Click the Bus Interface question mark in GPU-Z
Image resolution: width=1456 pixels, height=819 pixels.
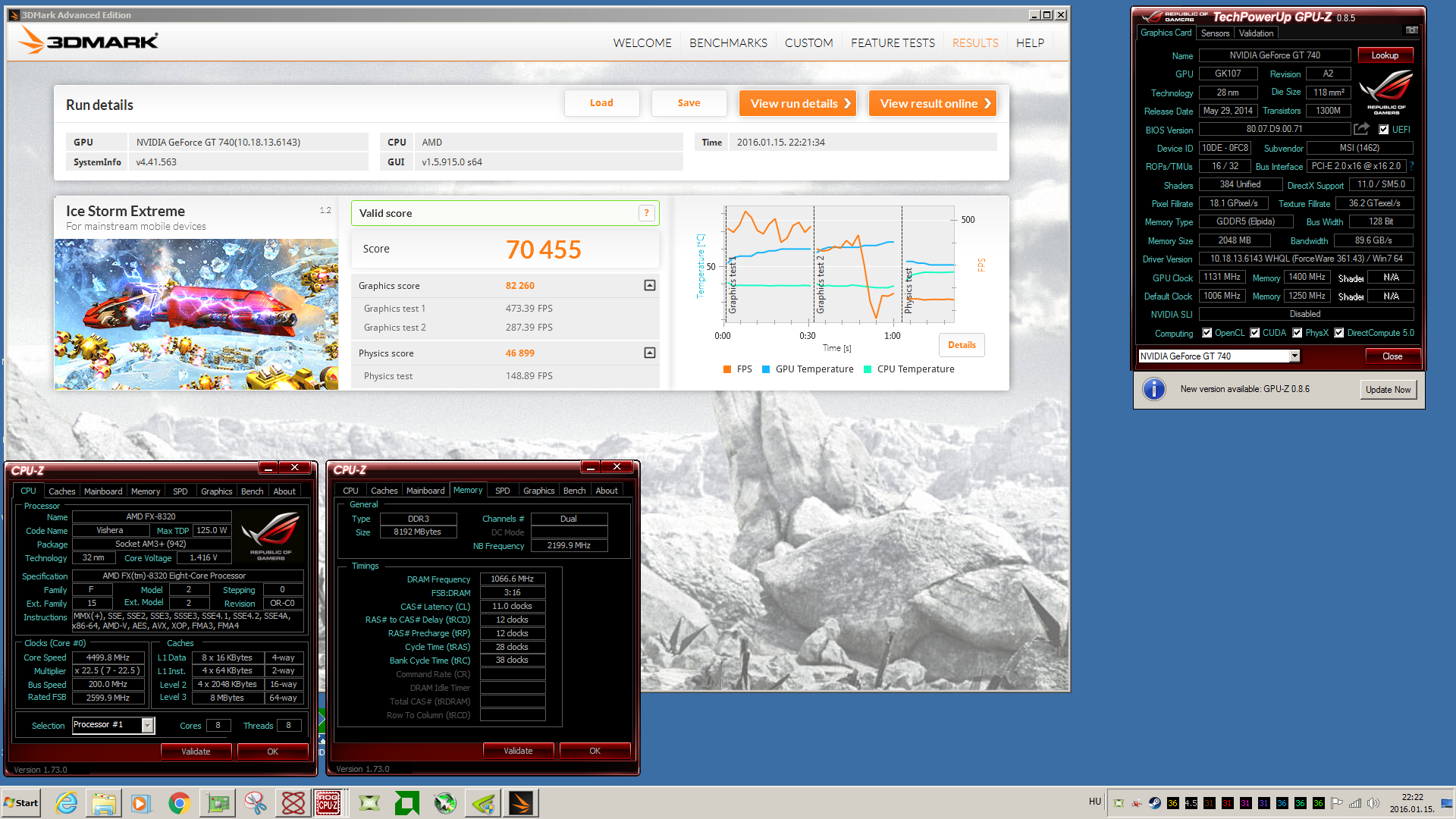coord(1412,166)
